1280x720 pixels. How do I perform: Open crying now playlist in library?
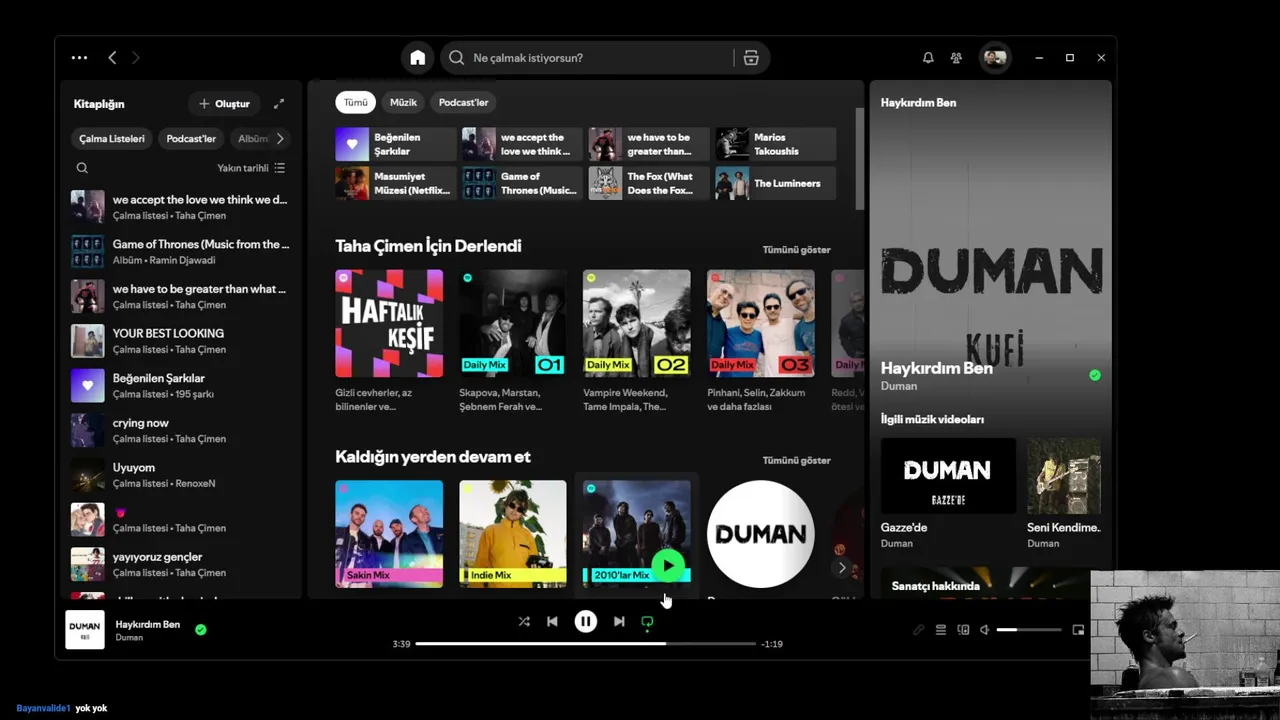click(180, 430)
